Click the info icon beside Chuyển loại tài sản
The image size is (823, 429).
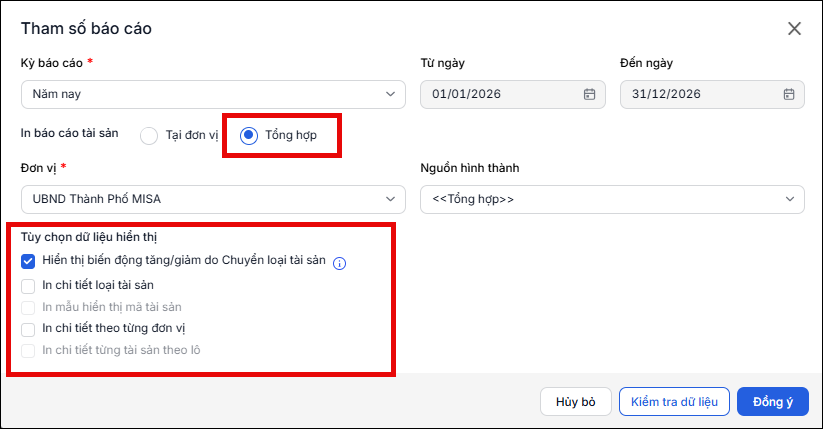pyautogui.click(x=340, y=263)
